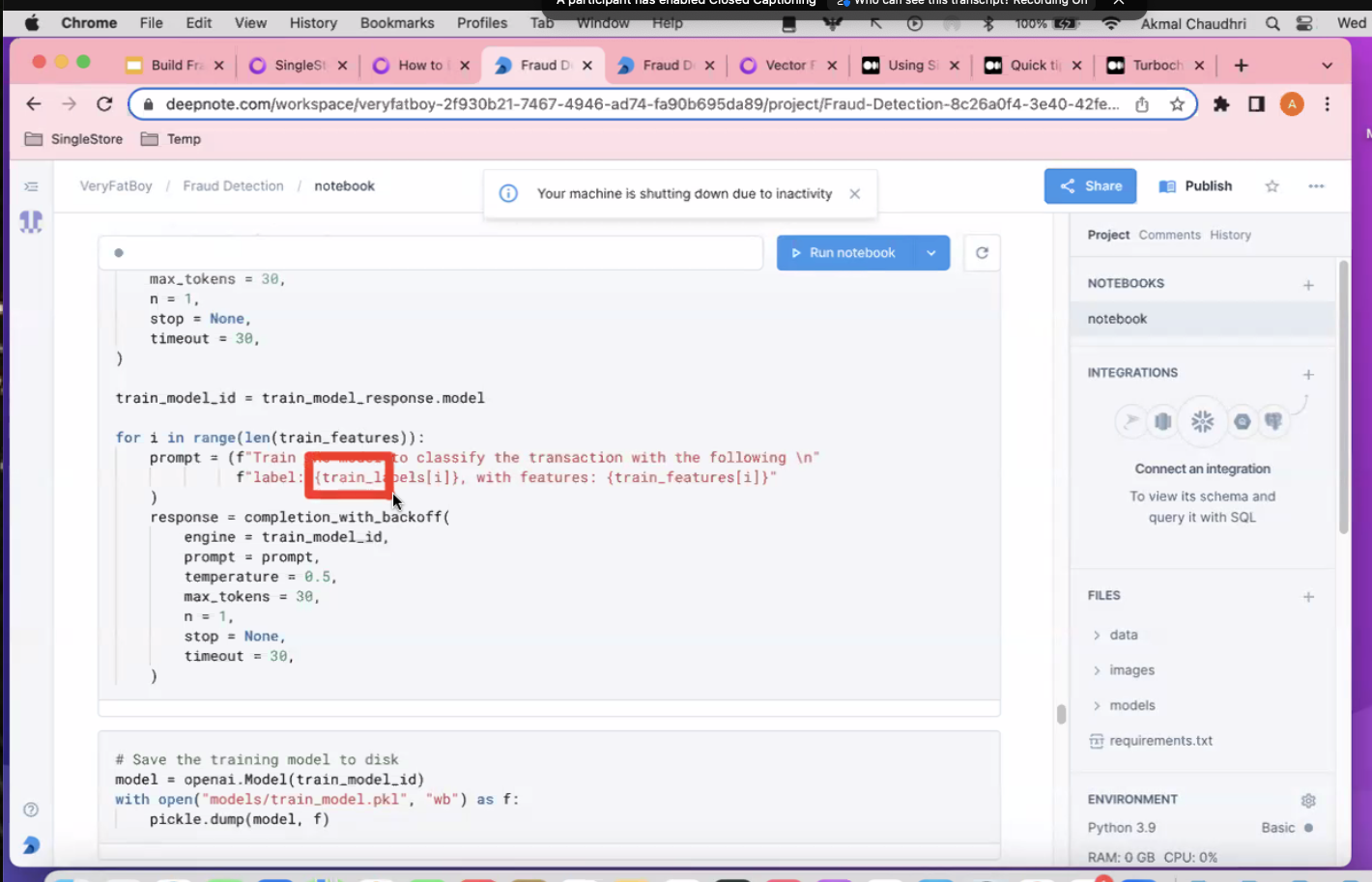Star the project with the favorite icon

1272,186
